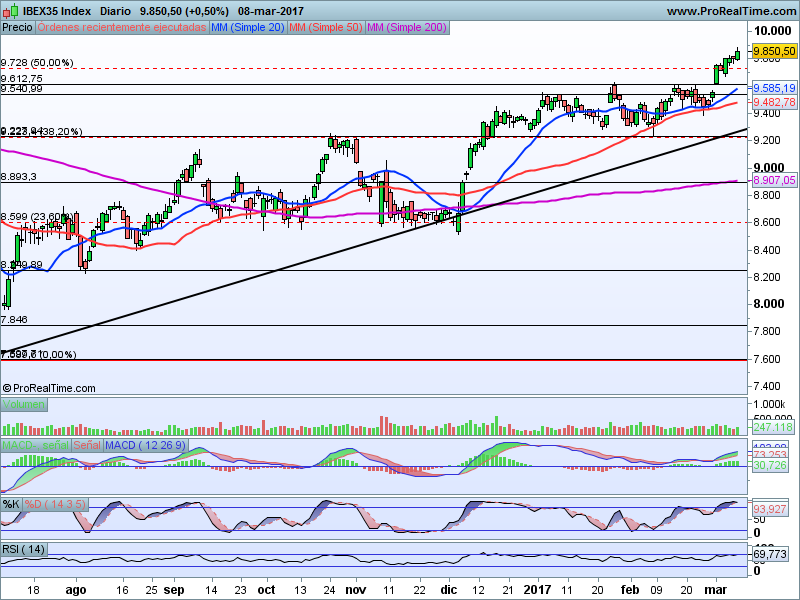The image size is (800, 600).
Task: Click the IBEX35 Index title text
Action: (57, 11)
